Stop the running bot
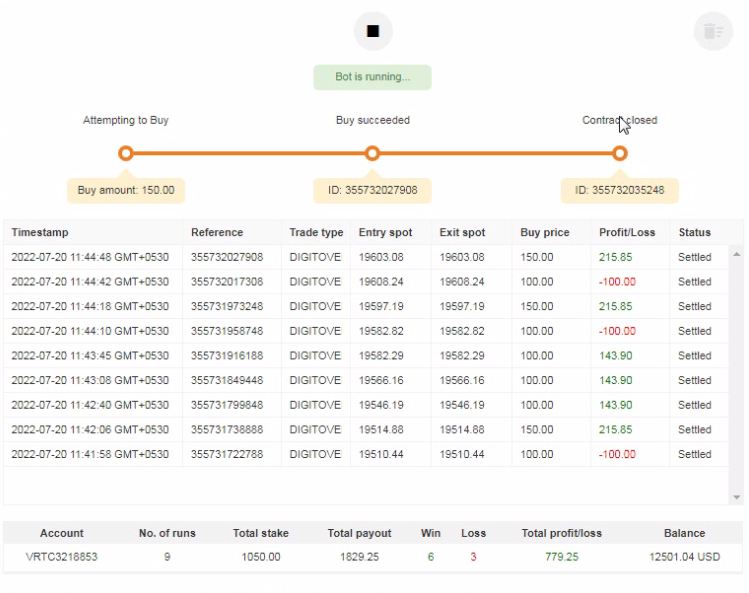The height and width of the screenshot is (593, 749). (x=373, y=31)
